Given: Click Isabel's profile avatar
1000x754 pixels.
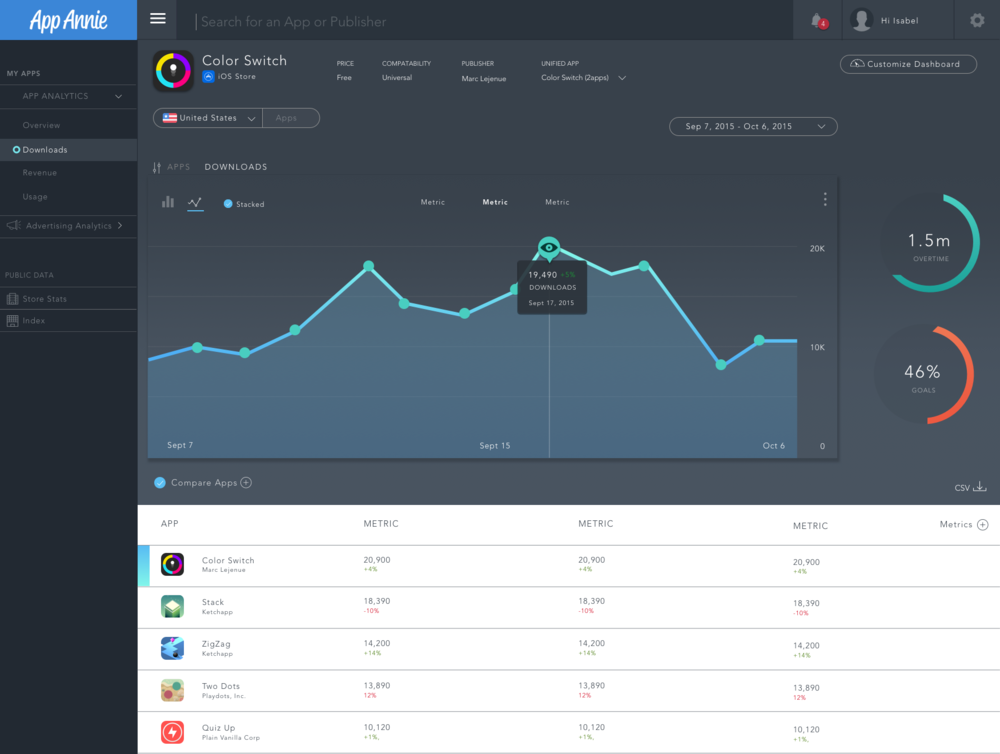Looking at the screenshot, I should tap(861, 20).
